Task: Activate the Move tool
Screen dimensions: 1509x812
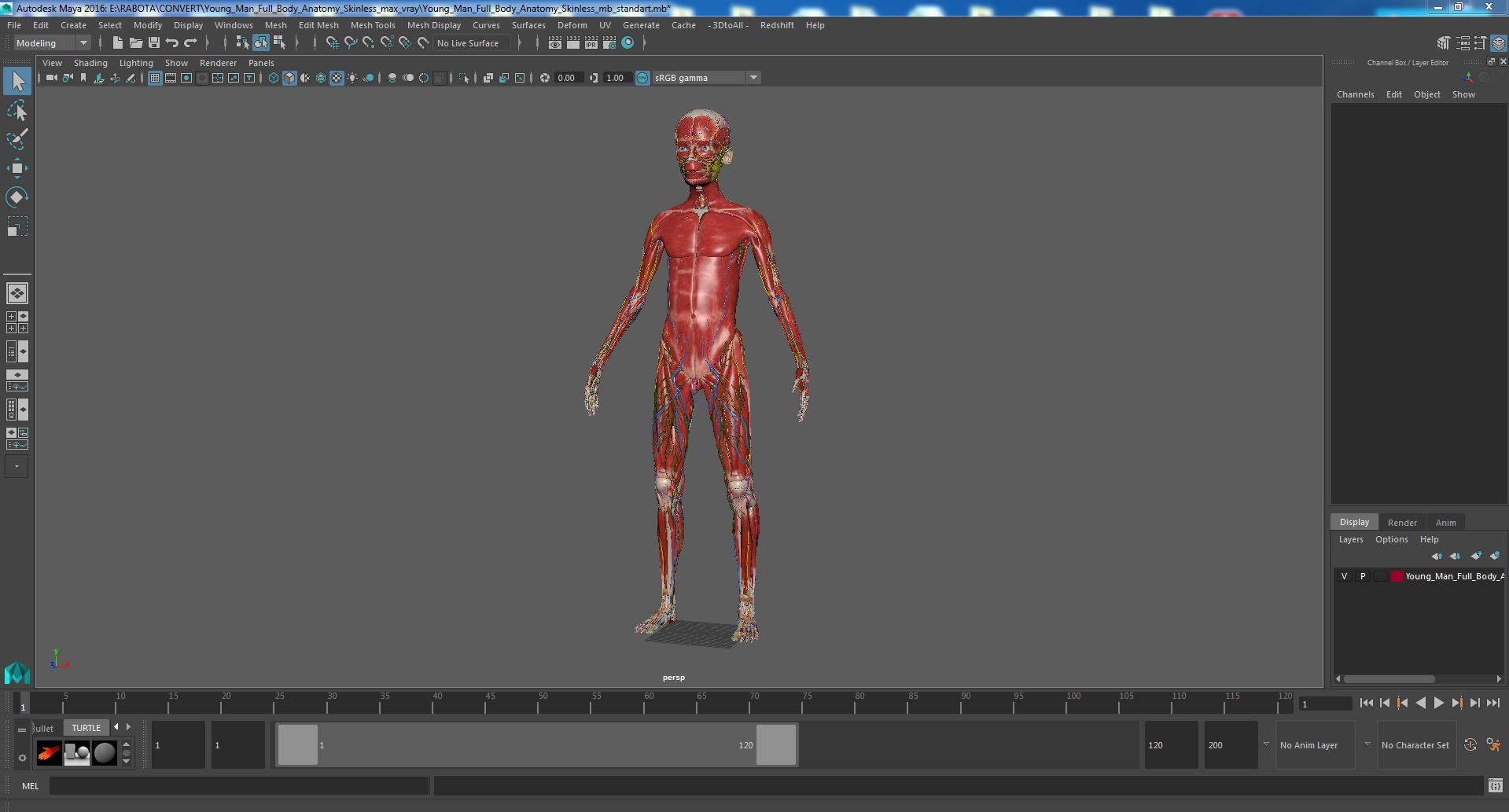Action: pyautogui.click(x=17, y=168)
